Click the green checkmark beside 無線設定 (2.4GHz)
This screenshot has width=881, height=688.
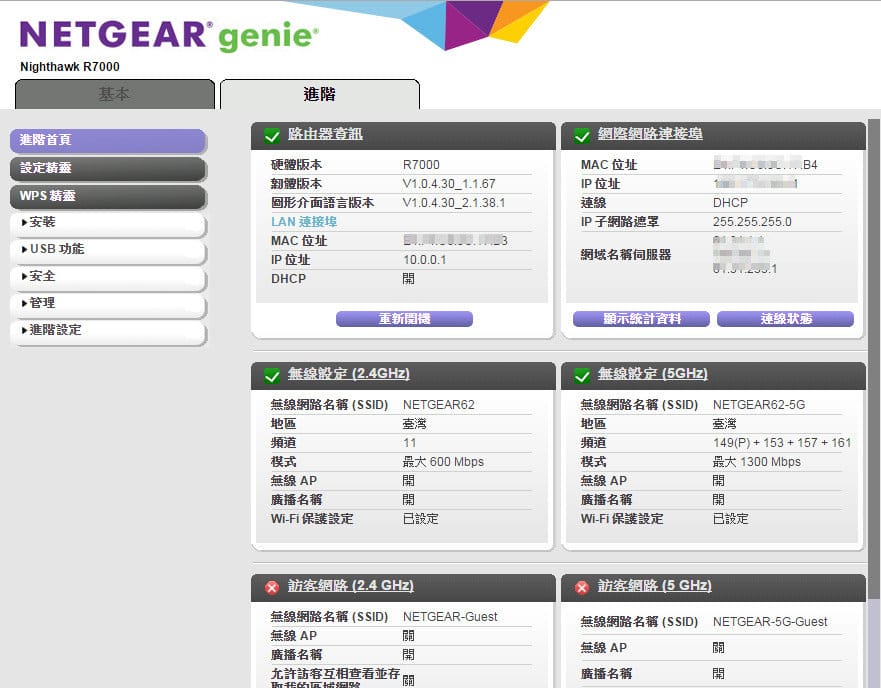coord(272,375)
